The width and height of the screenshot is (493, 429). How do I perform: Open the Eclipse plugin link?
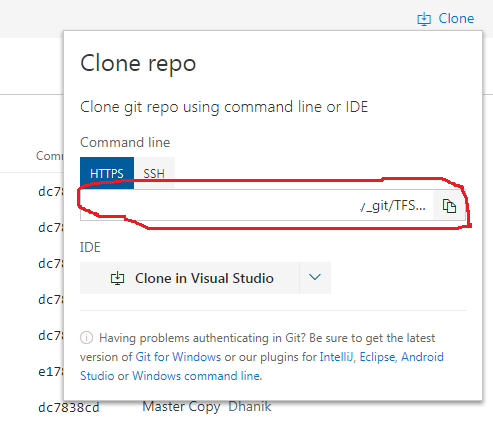[x=377, y=357]
